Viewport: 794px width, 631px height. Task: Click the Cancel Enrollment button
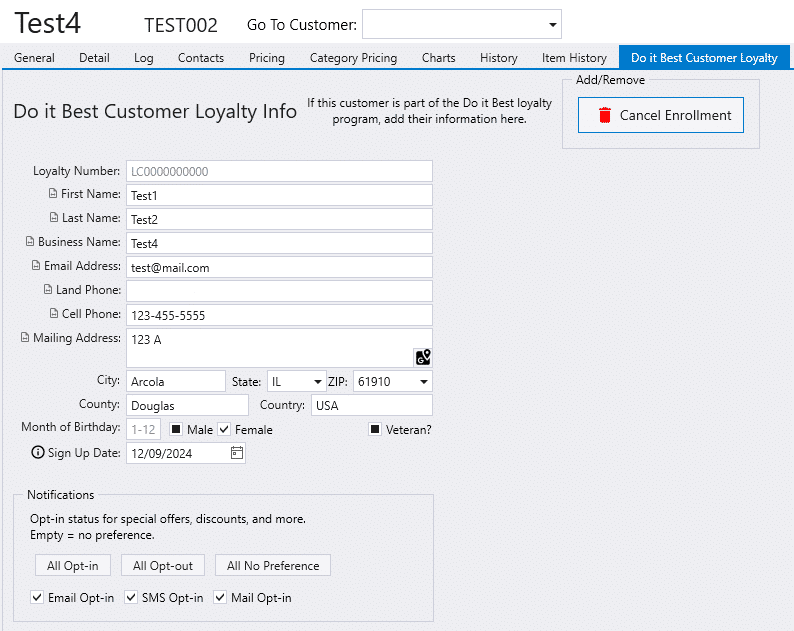(661, 115)
